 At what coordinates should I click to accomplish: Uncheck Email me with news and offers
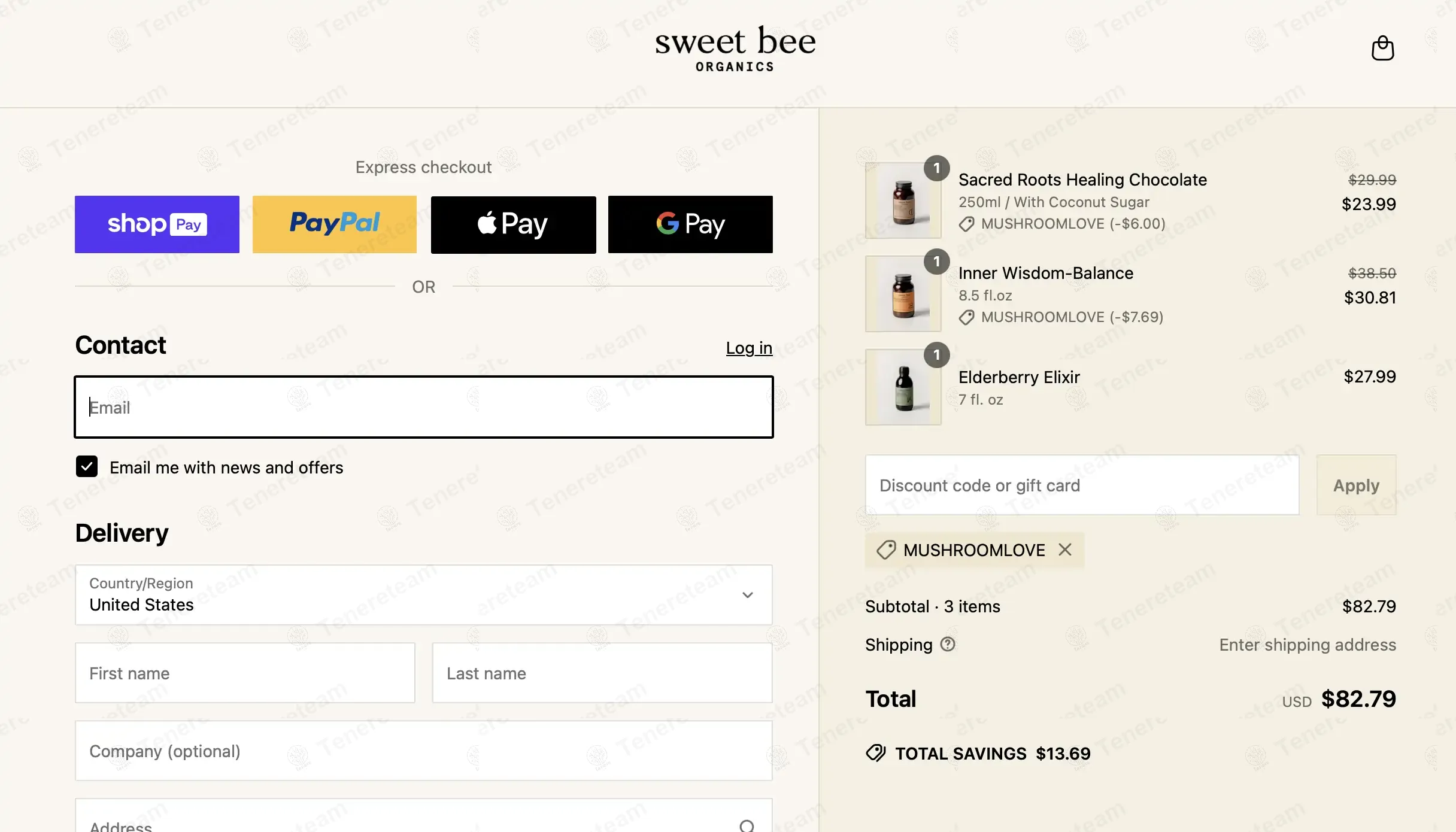point(87,467)
